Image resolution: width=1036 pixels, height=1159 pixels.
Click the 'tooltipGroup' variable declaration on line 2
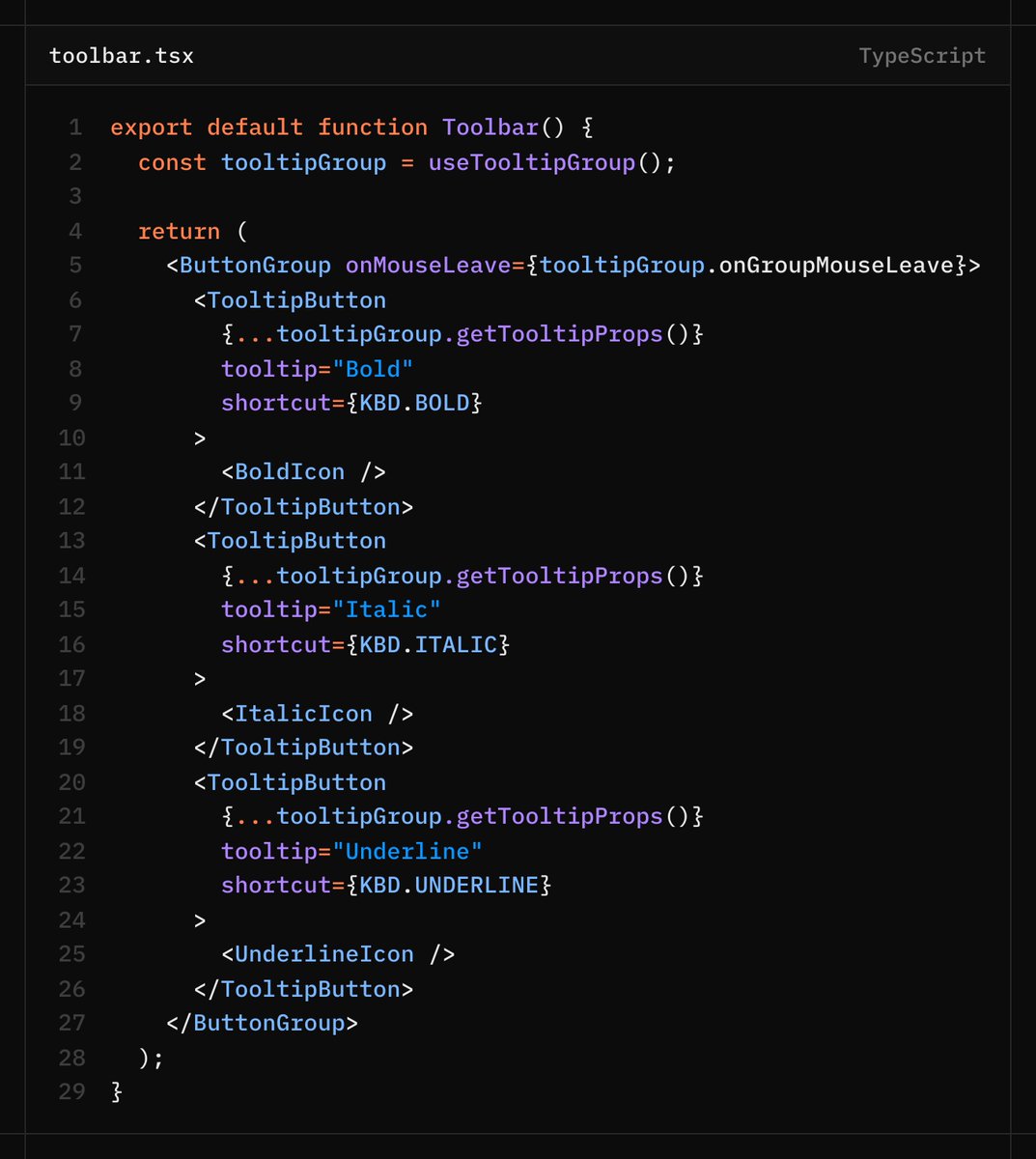pyautogui.click(x=303, y=162)
